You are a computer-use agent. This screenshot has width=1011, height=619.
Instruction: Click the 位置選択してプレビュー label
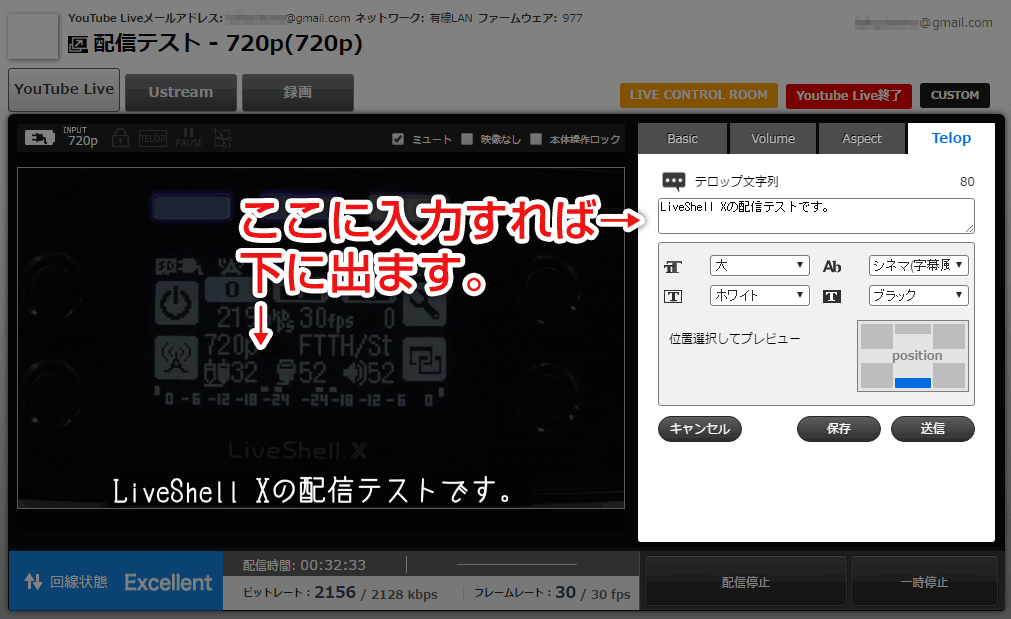coord(734,339)
